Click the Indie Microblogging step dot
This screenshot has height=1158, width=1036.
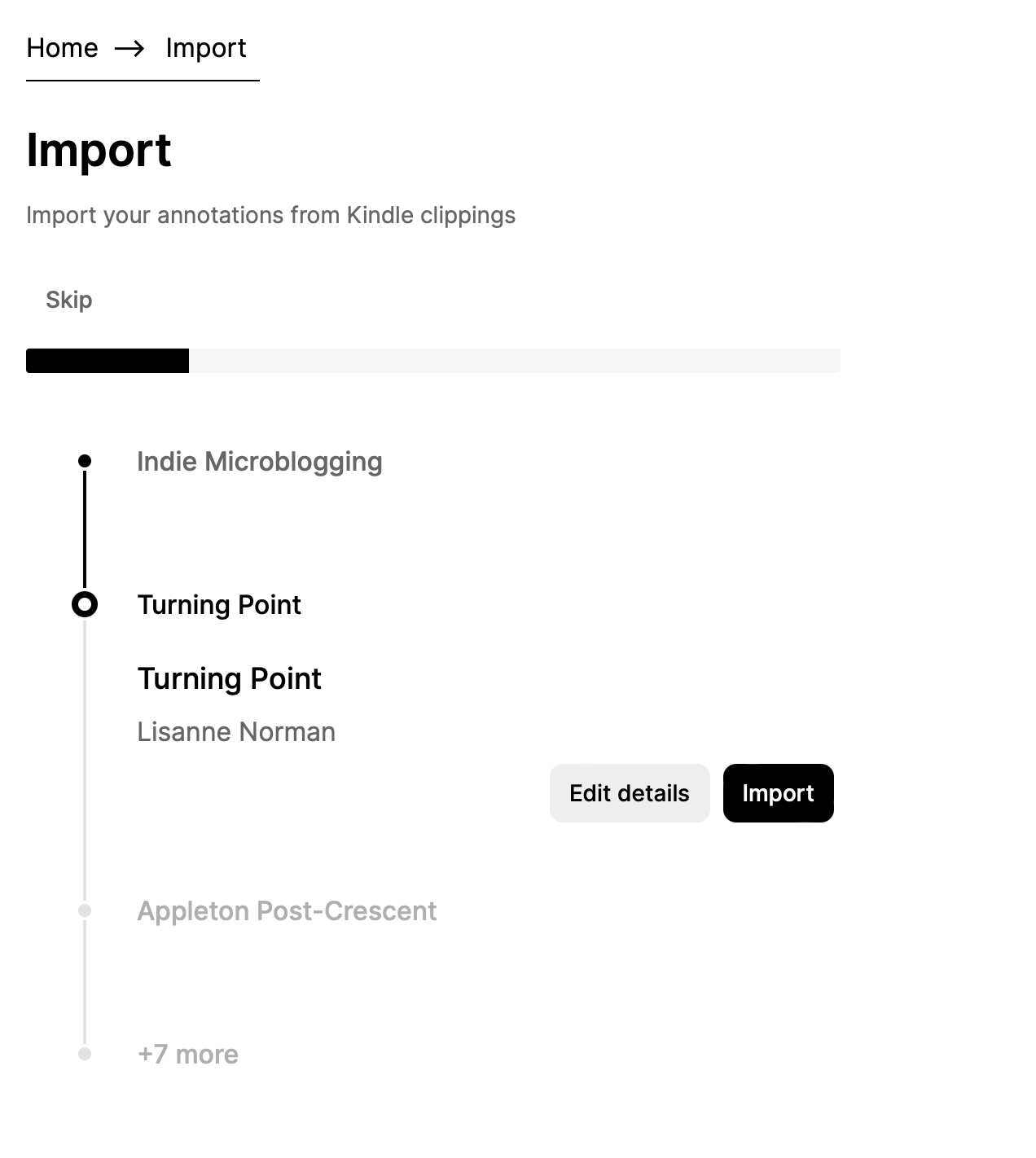tap(85, 462)
